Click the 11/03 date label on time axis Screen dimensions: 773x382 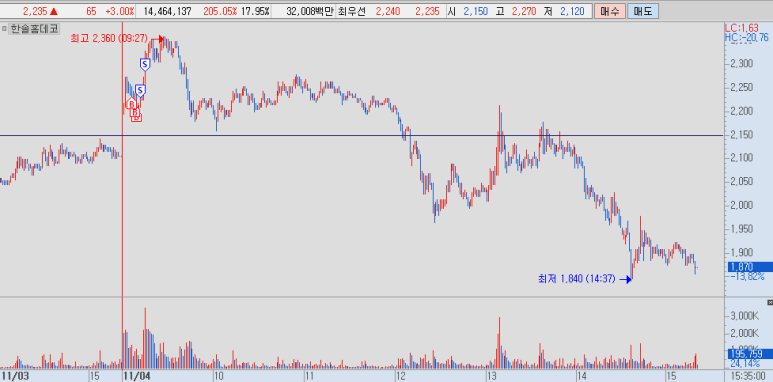click(14, 376)
